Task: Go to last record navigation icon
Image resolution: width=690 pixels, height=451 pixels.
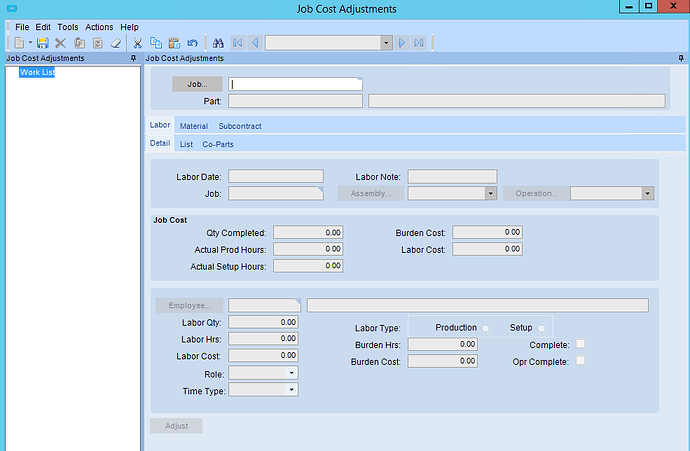Action: pyautogui.click(x=419, y=43)
